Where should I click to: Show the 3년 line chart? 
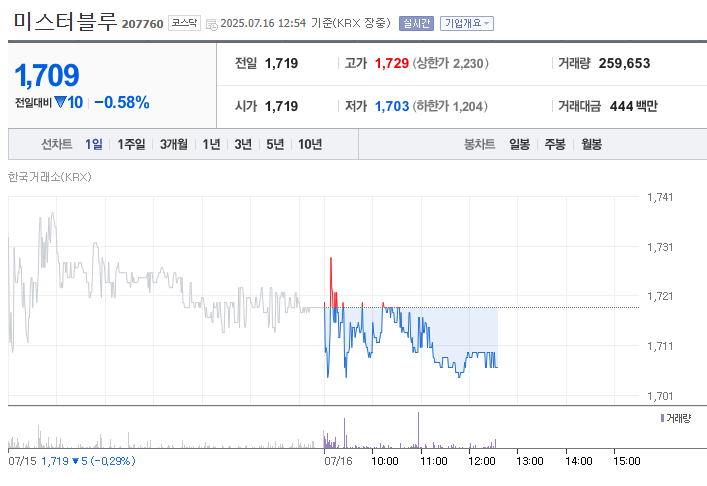click(x=243, y=144)
